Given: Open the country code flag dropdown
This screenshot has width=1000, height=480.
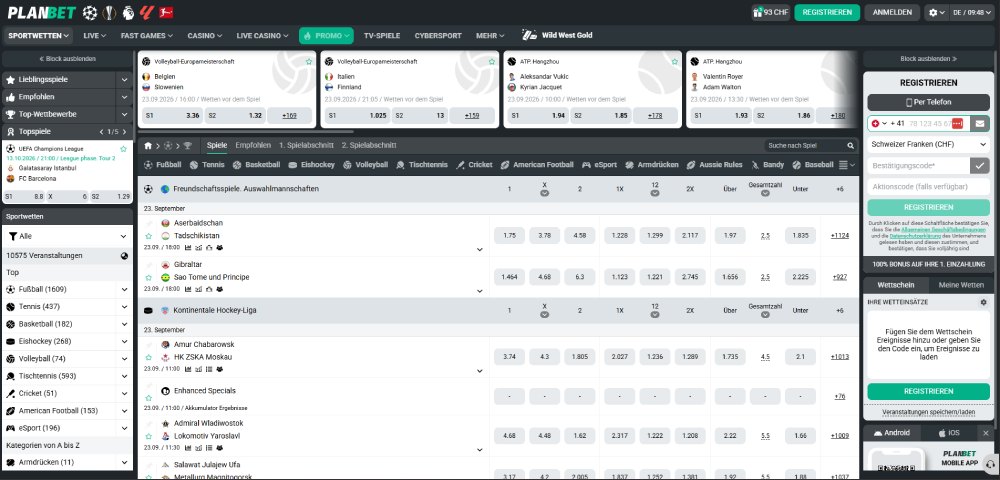Looking at the screenshot, I should [x=879, y=123].
